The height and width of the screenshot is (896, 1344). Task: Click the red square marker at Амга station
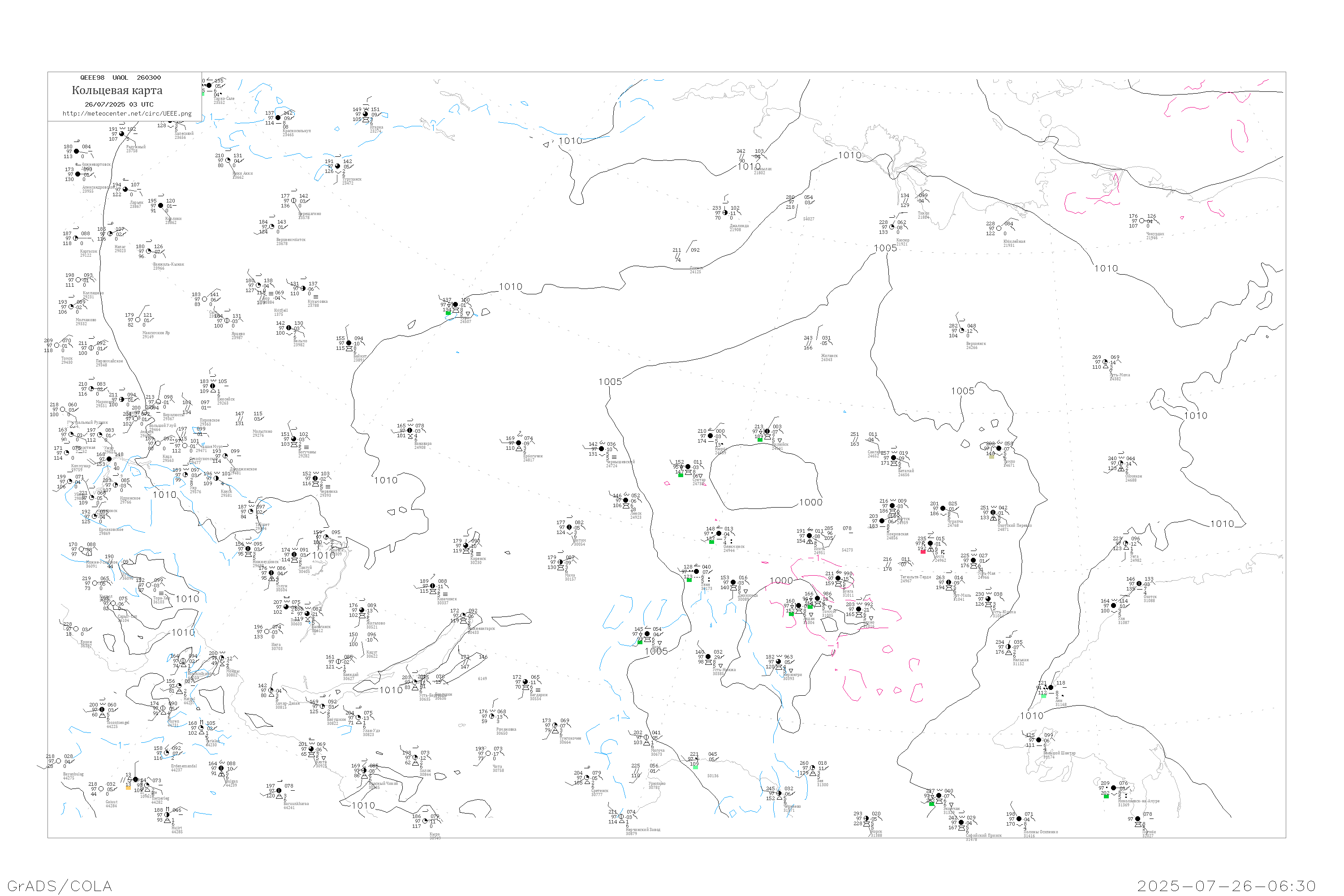pos(923,551)
